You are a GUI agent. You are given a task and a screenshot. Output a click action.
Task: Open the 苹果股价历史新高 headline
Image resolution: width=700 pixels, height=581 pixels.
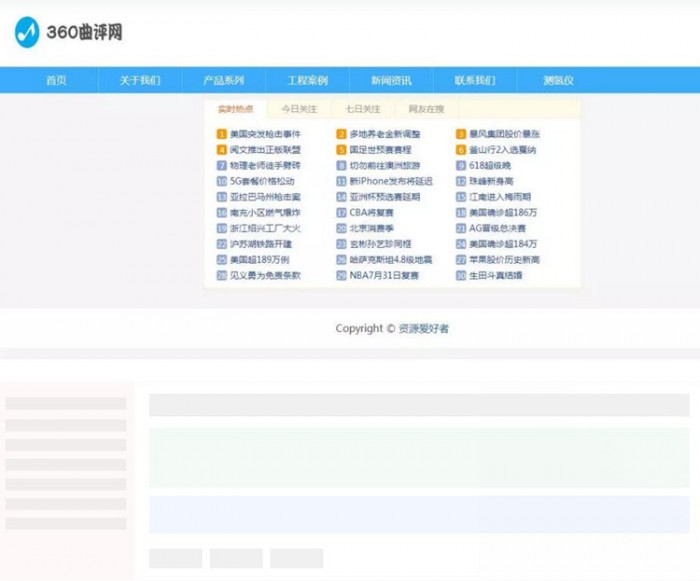coord(504,259)
